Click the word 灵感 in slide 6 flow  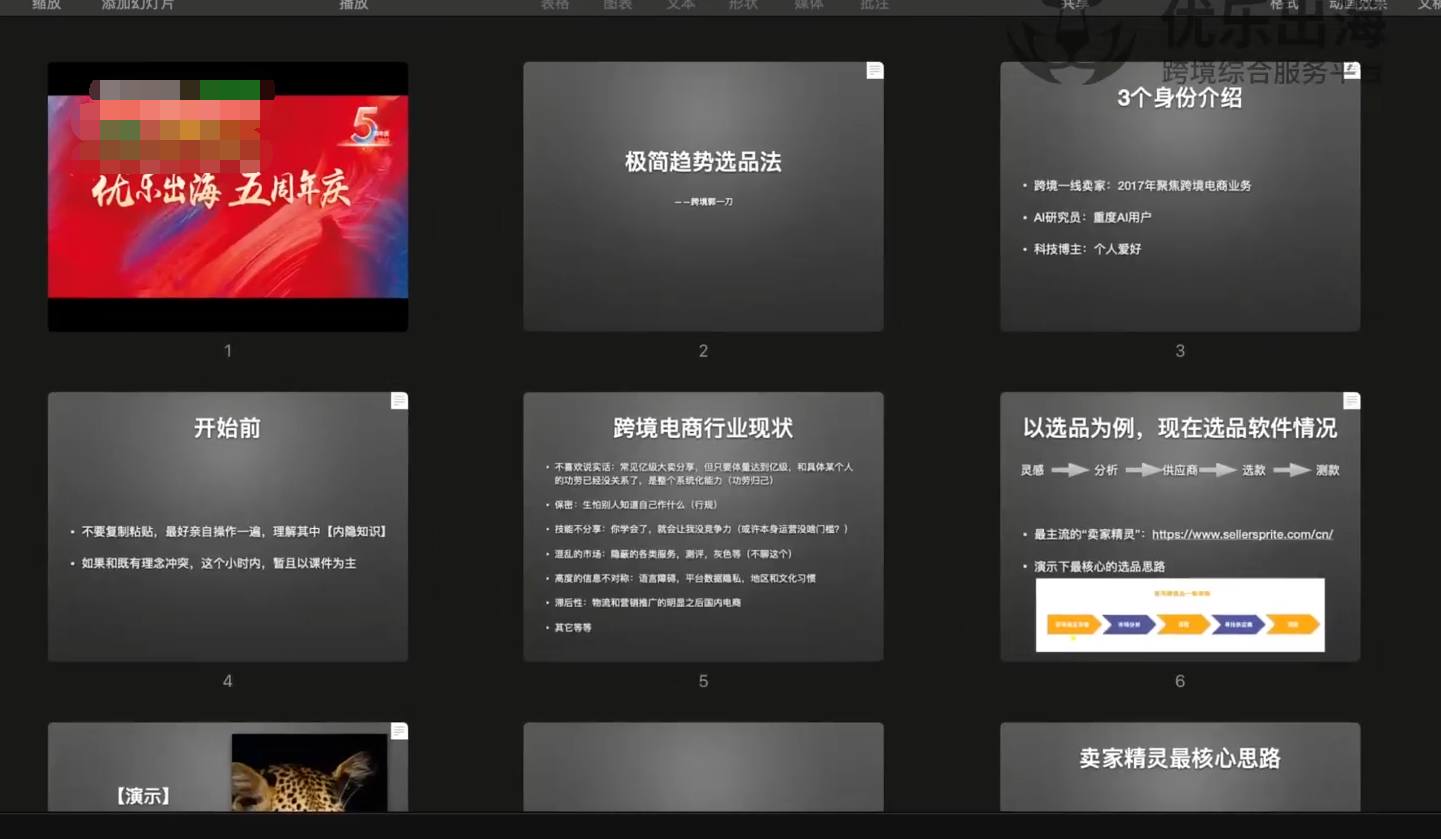tap(1032, 470)
